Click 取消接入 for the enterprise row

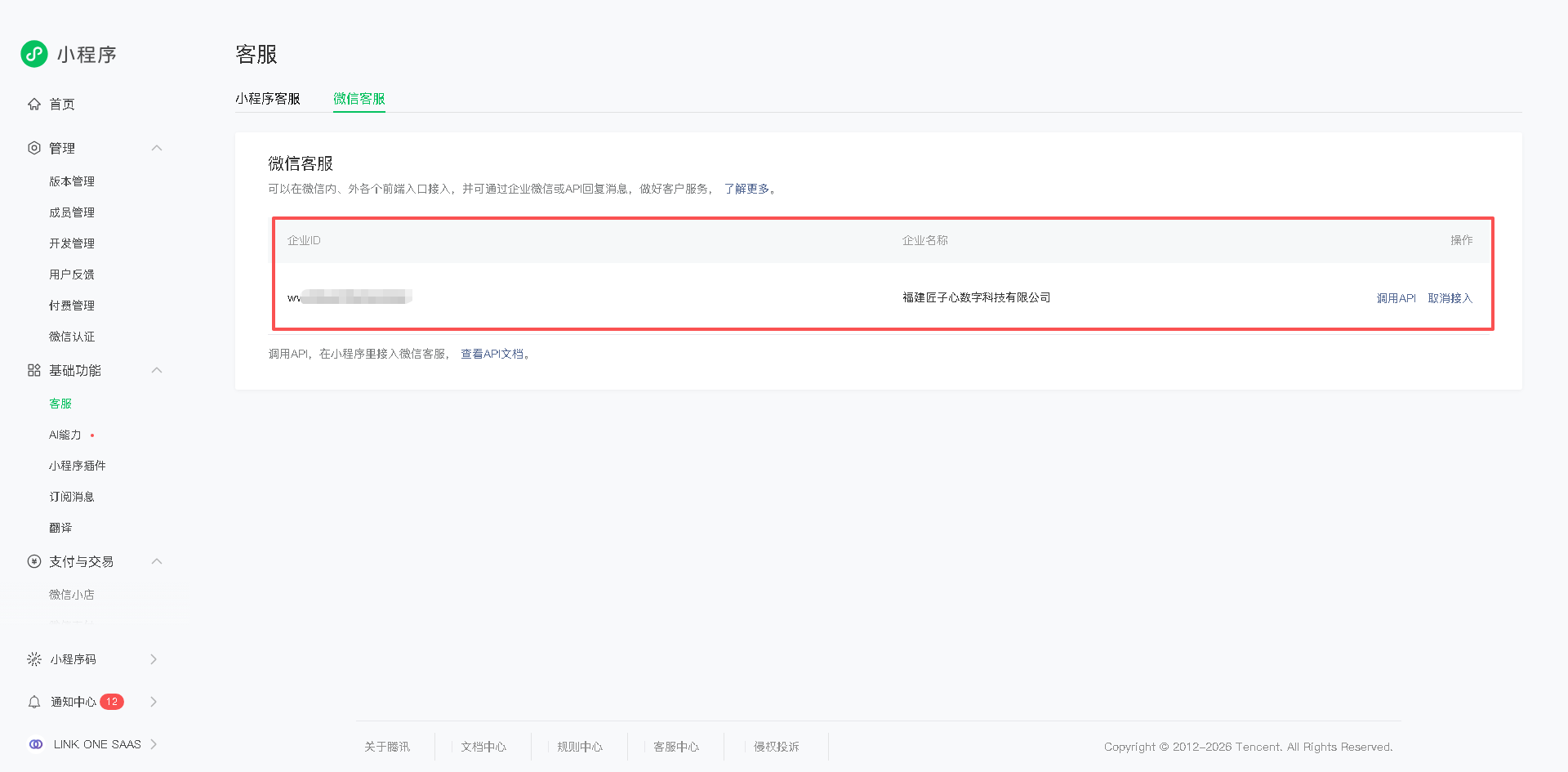coord(1450,298)
